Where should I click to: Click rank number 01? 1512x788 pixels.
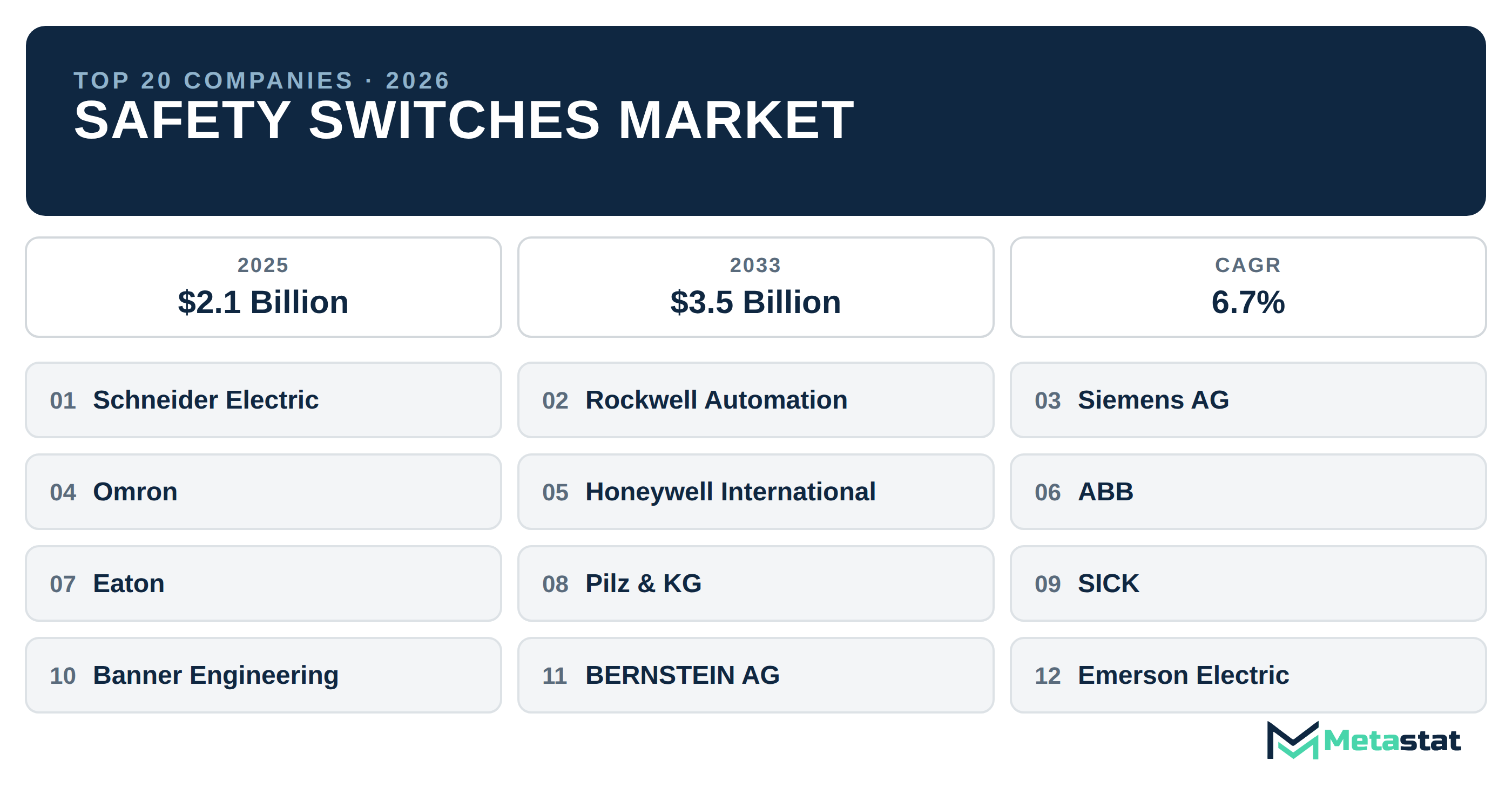coord(63,401)
